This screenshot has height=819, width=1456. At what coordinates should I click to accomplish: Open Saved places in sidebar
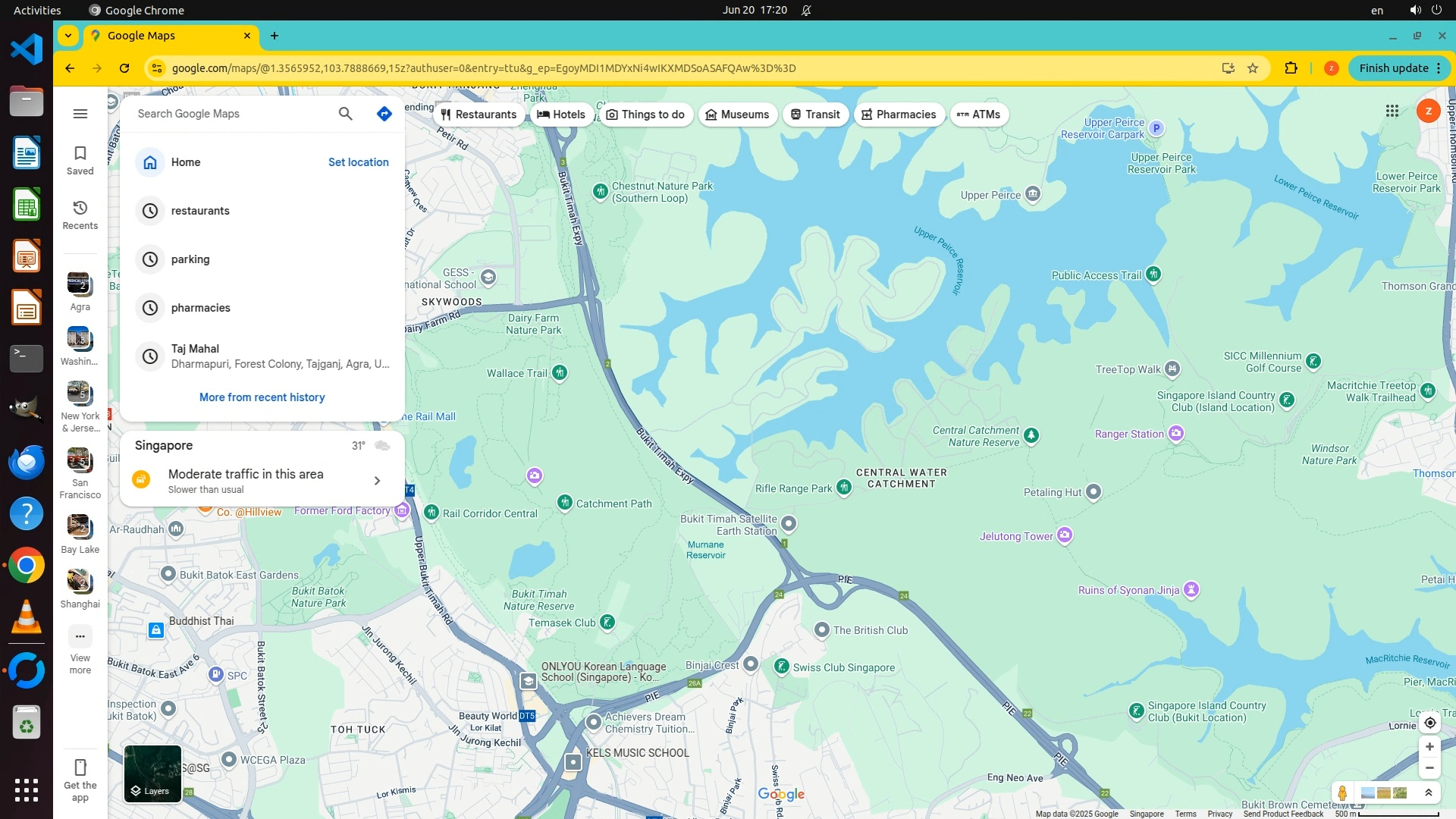click(x=80, y=160)
